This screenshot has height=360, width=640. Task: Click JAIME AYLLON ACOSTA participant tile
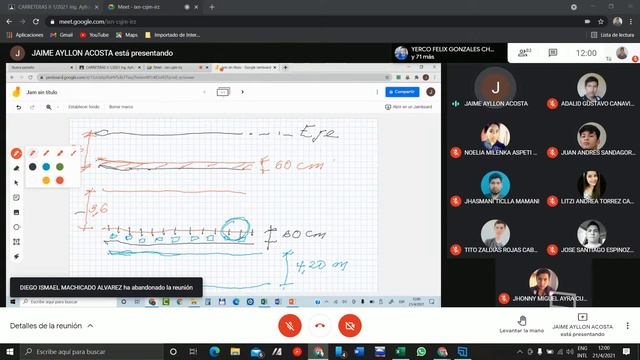pyautogui.click(x=495, y=87)
